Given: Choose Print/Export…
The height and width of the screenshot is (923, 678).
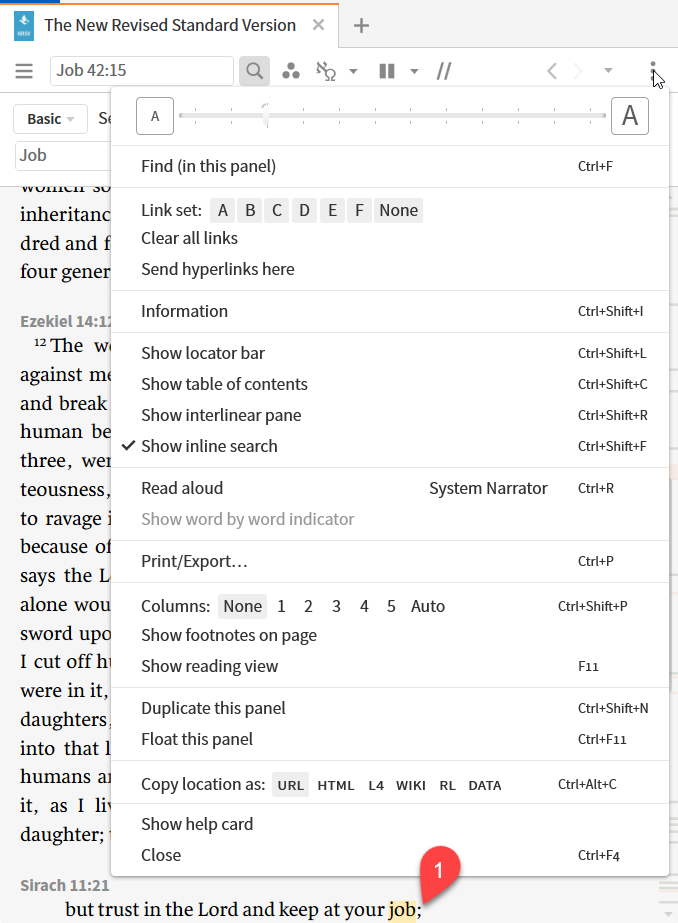Looking at the screenshot, I should [390, 562].
